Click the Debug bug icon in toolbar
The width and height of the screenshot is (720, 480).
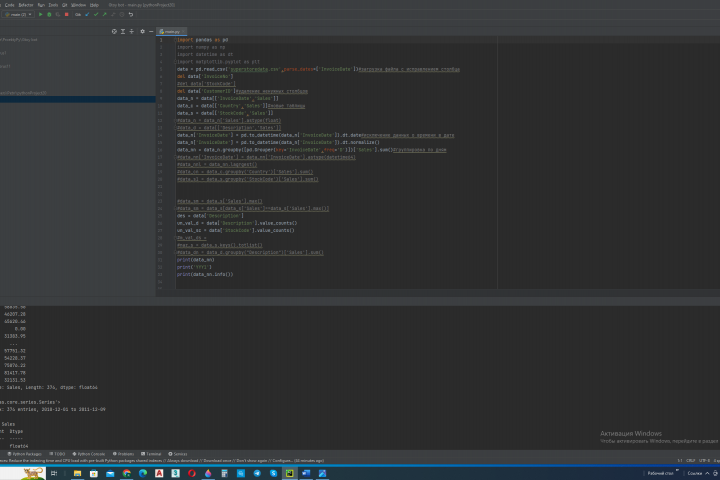click(50, 15)
